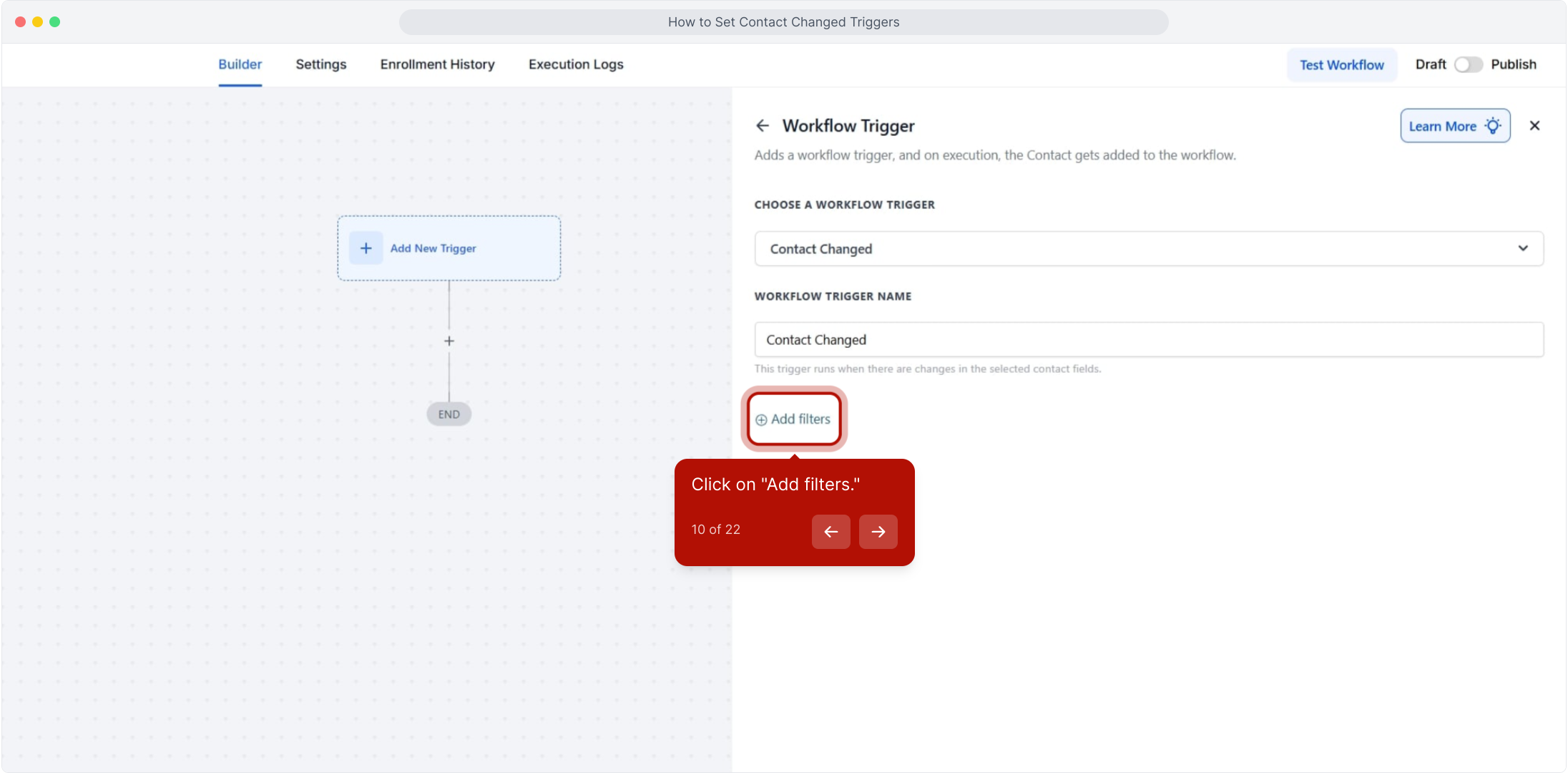Click the red macOS close window dot
The image size is (1568, 773).
point(20,22)
